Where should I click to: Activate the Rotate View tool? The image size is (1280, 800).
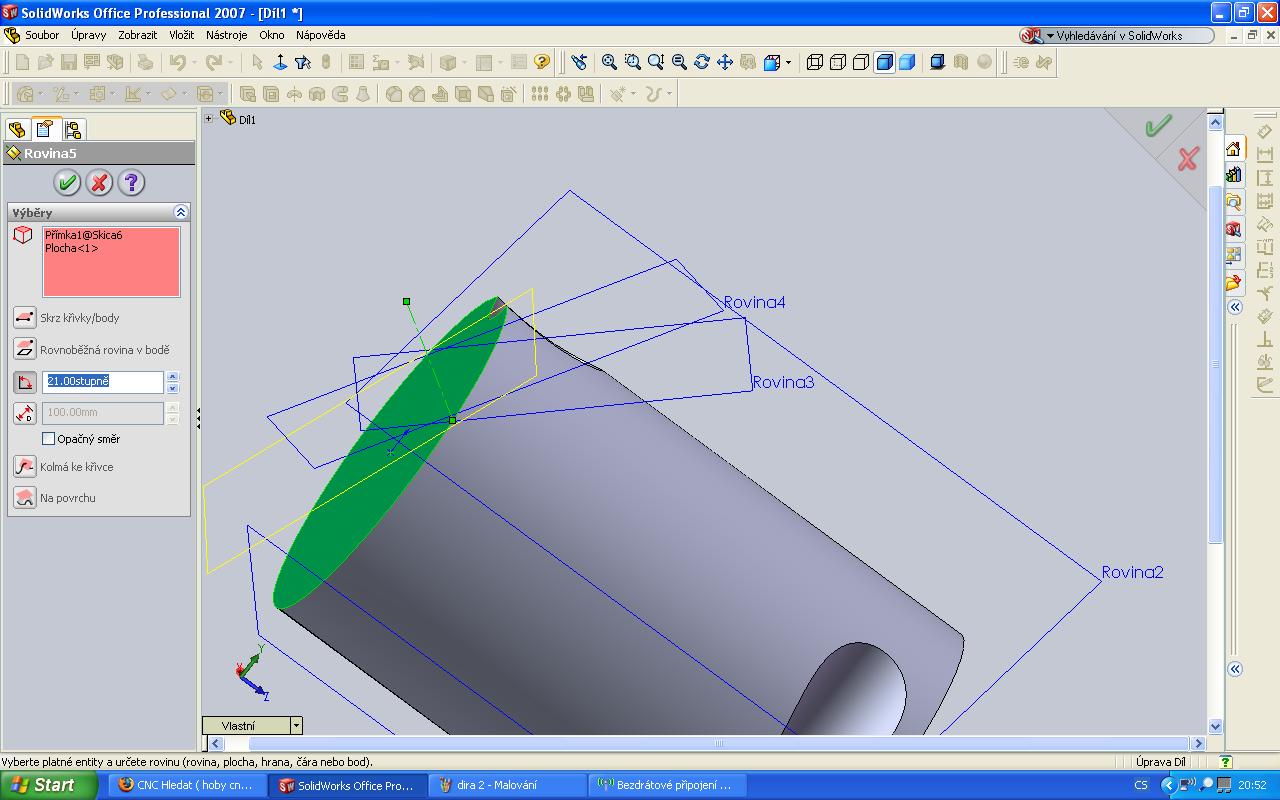click(x=702, y=62)
